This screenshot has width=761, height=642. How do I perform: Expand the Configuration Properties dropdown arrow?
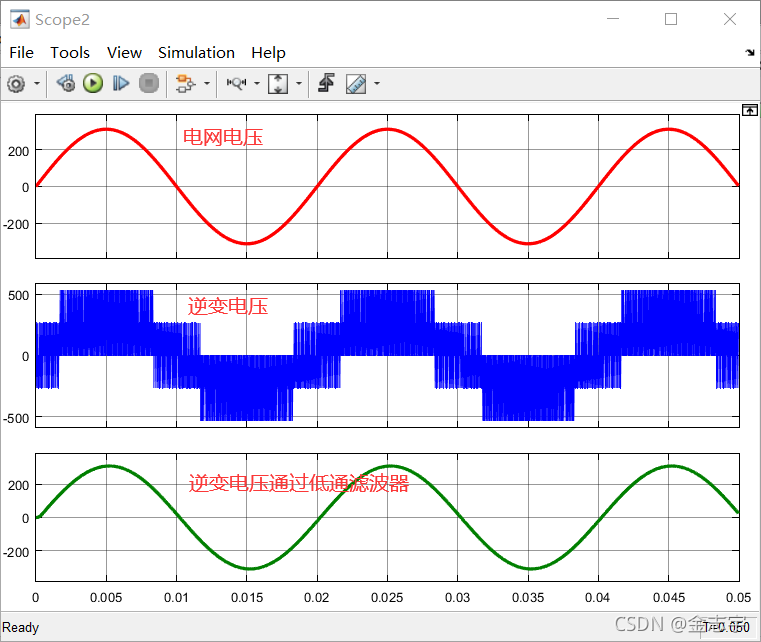[37, 83]
